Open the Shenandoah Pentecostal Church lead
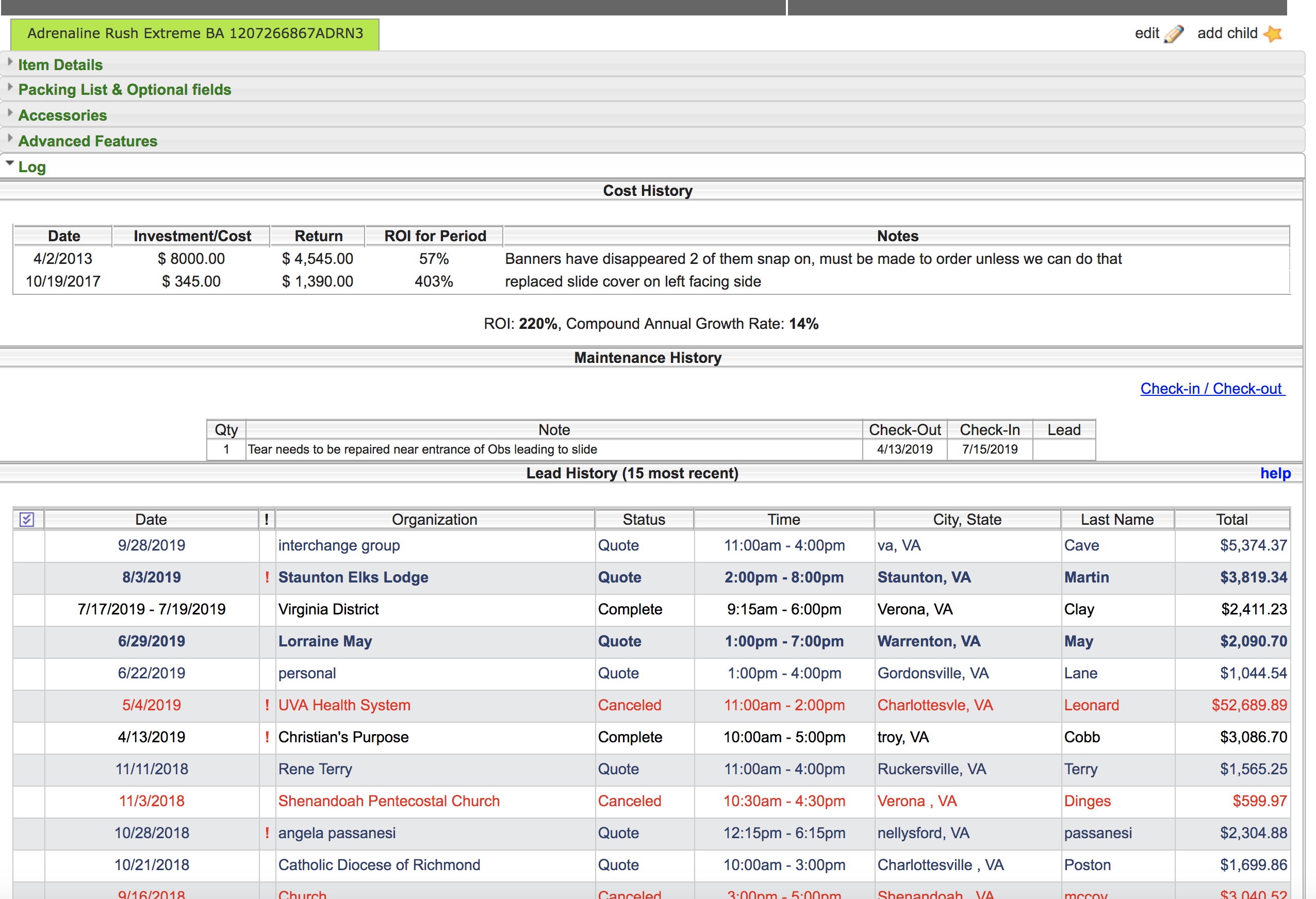Image resolution: width=1316 pixels, height=899 pixels. [388, 801]
